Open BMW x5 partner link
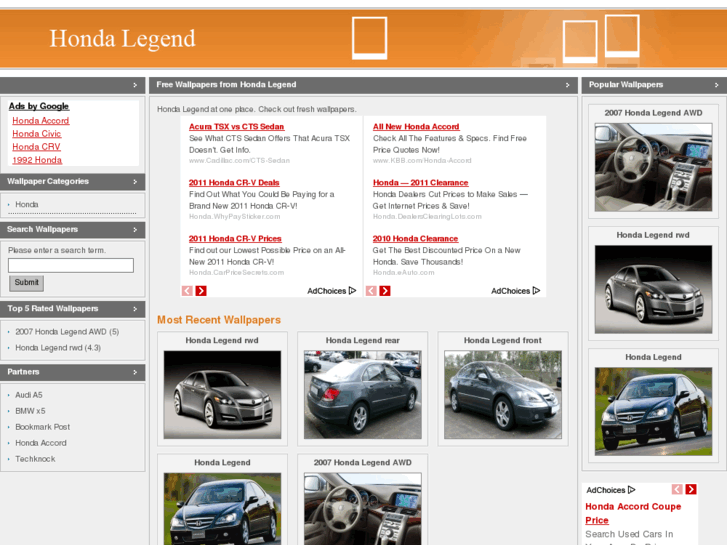 point(30,411)
